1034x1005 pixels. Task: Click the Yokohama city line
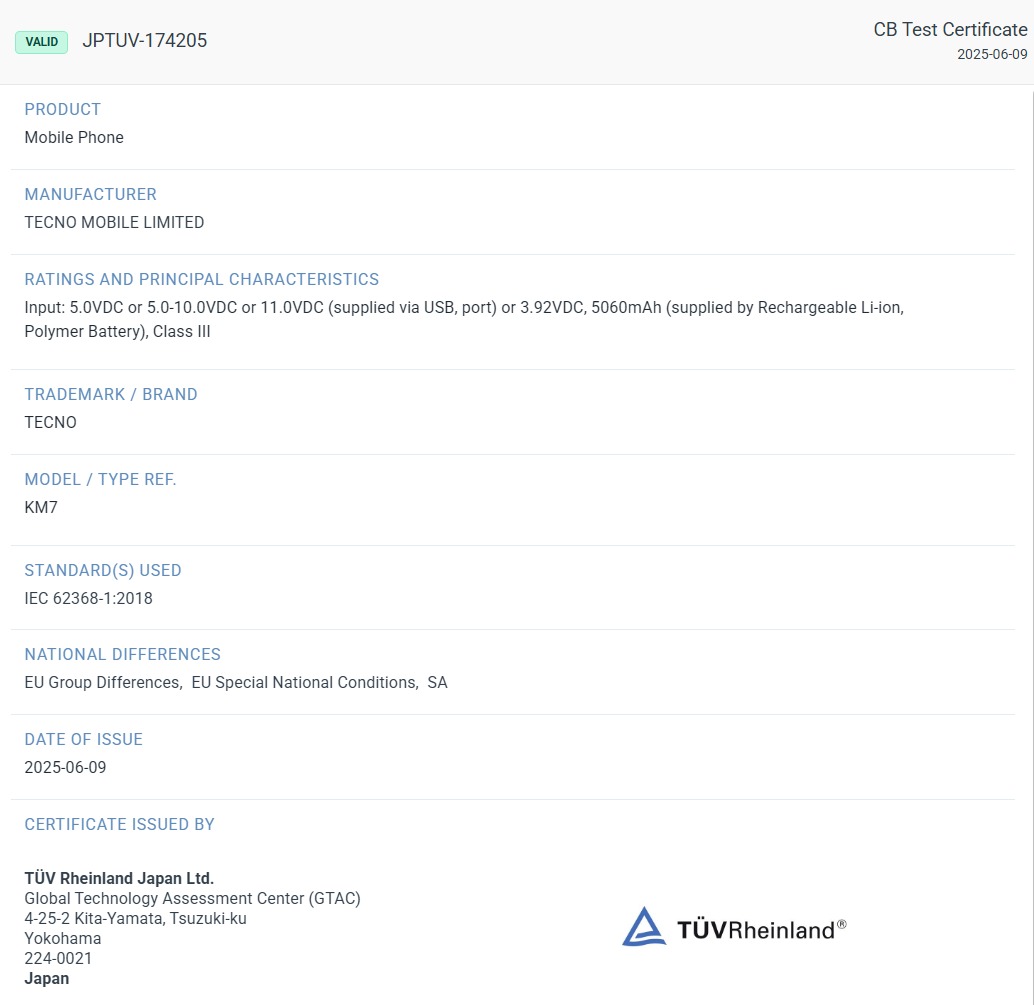pos(63,938)
